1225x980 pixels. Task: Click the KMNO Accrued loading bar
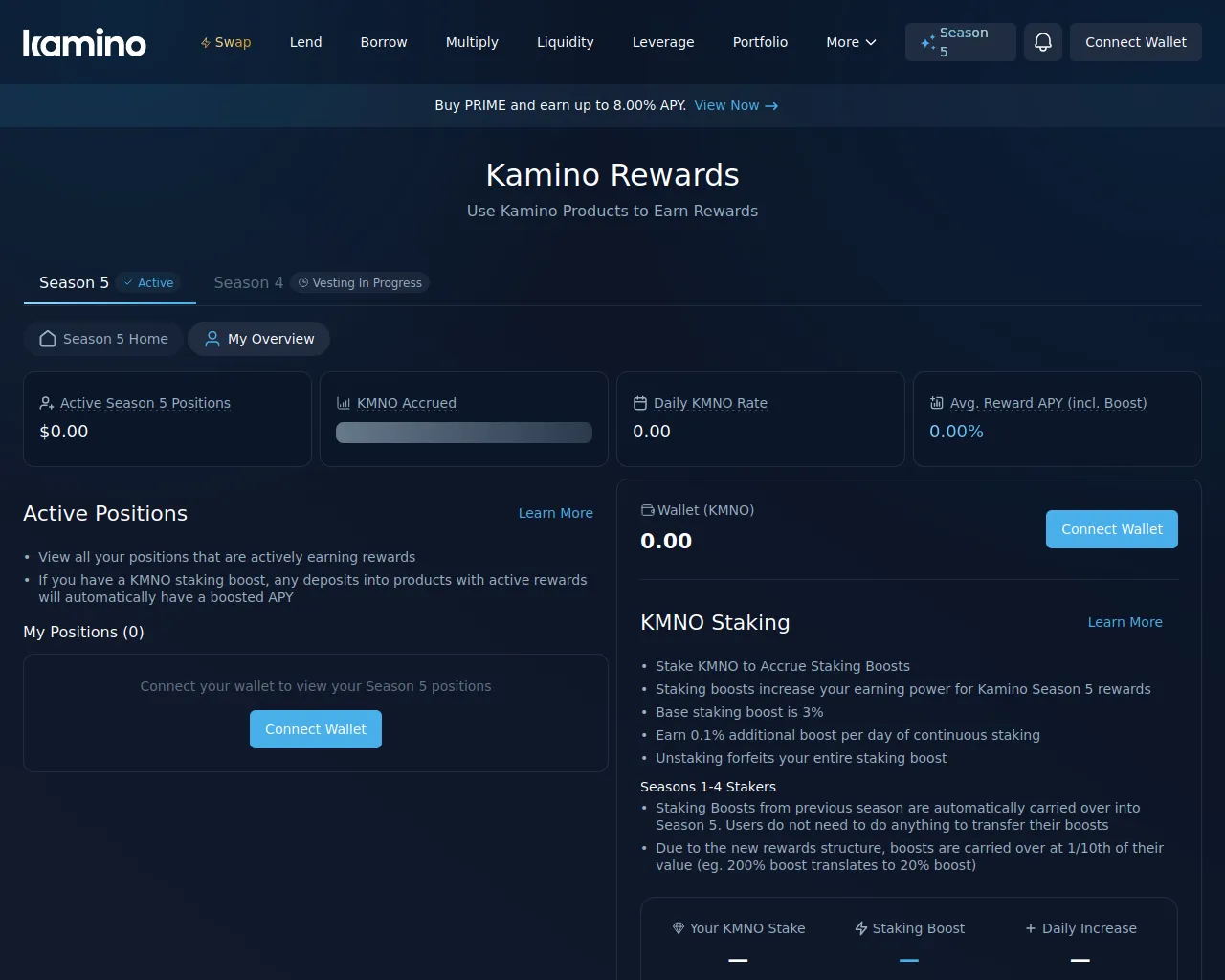coord(464,433)
